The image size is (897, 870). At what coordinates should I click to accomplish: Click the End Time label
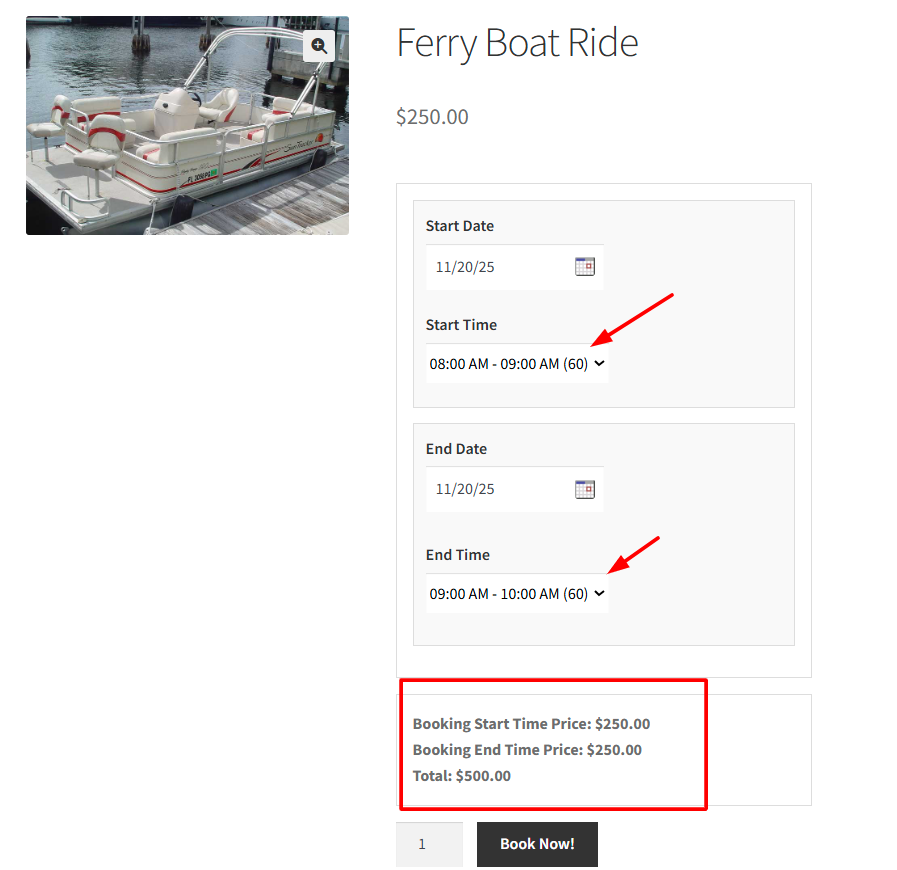pos(458,555)
